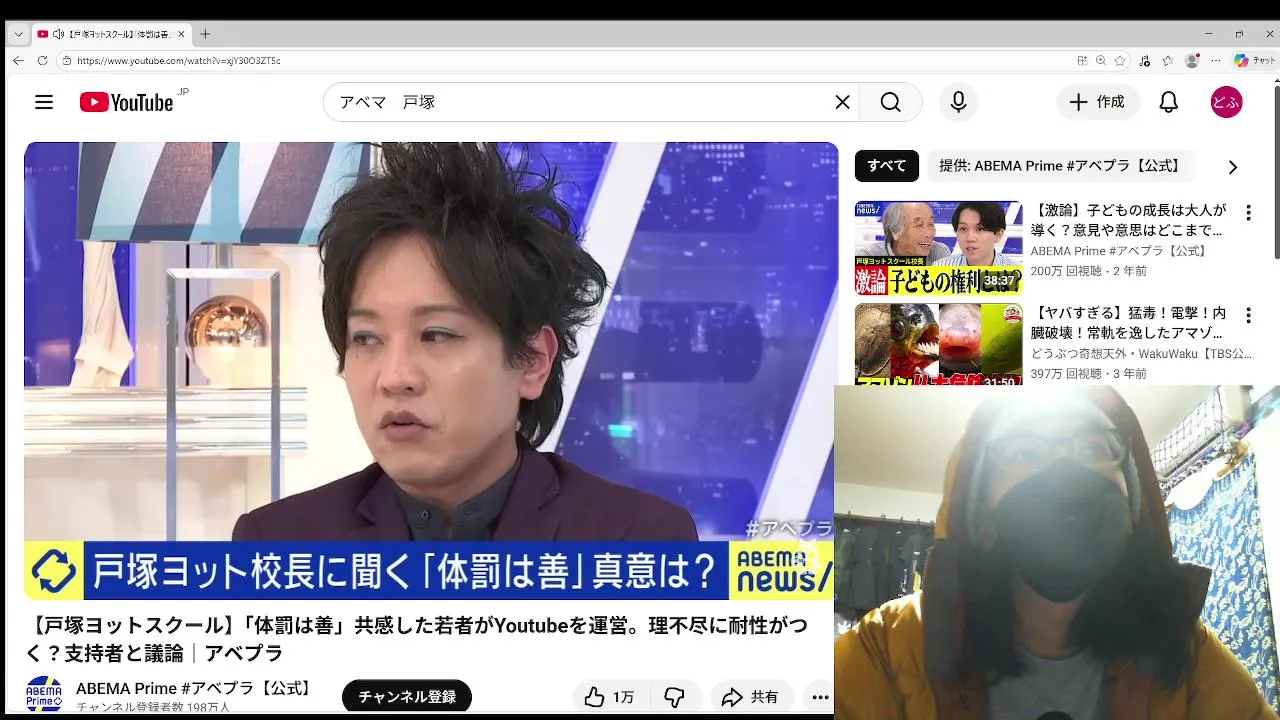Like the video (1万)
Image resolution: width=1280 pixels, height=720 pixels.
point(612,697)
